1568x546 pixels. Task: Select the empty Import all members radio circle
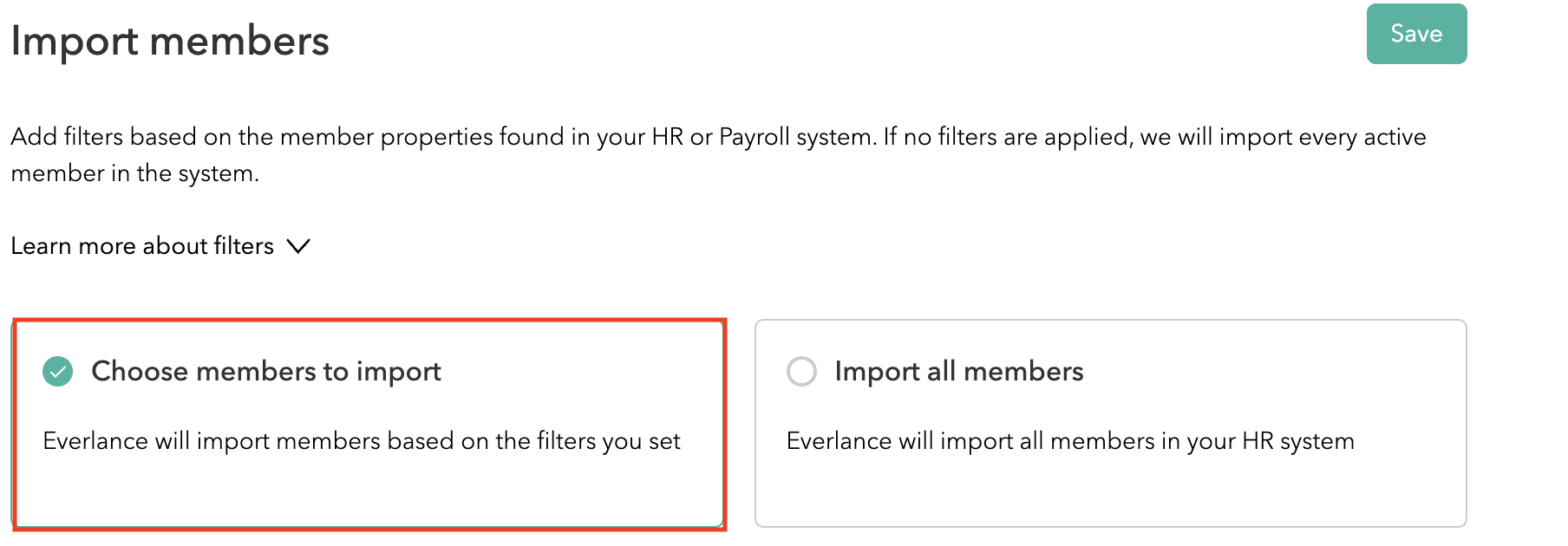[x=801, y=372]
